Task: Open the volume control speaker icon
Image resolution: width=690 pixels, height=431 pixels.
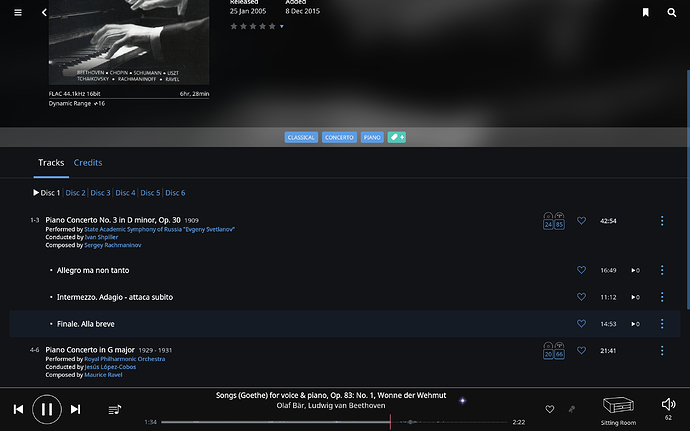Action: point(668,404)
